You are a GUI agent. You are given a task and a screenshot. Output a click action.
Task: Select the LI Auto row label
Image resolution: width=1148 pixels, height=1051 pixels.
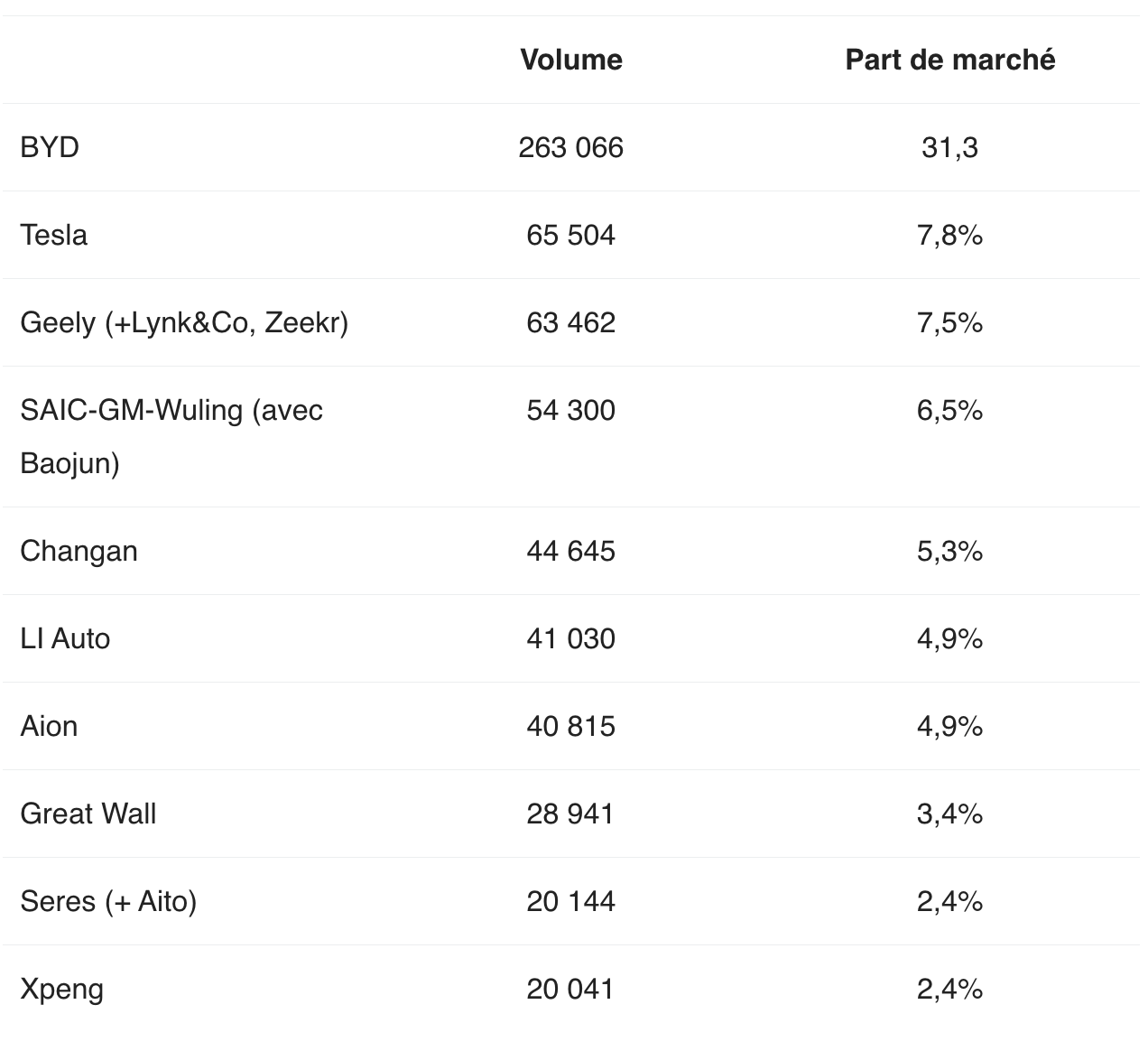coord(65,638)
